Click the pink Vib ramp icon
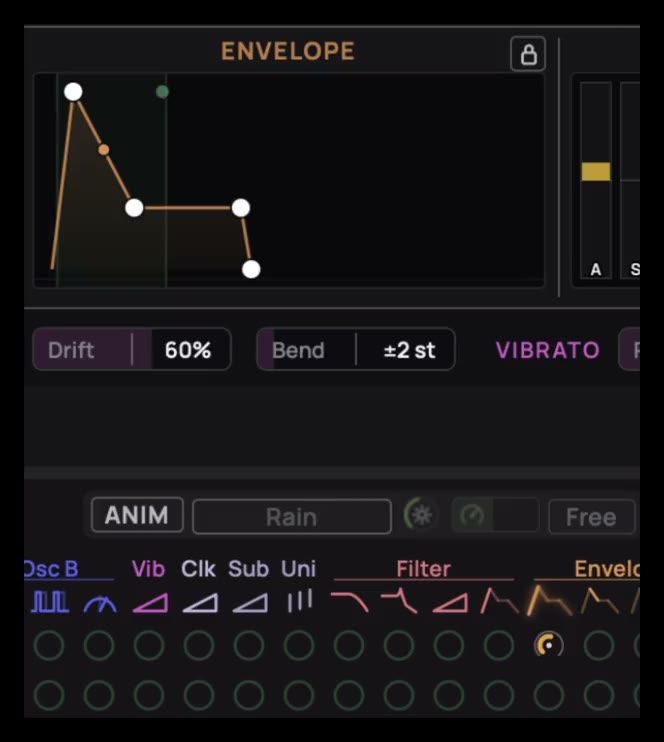 pos(151,603)
